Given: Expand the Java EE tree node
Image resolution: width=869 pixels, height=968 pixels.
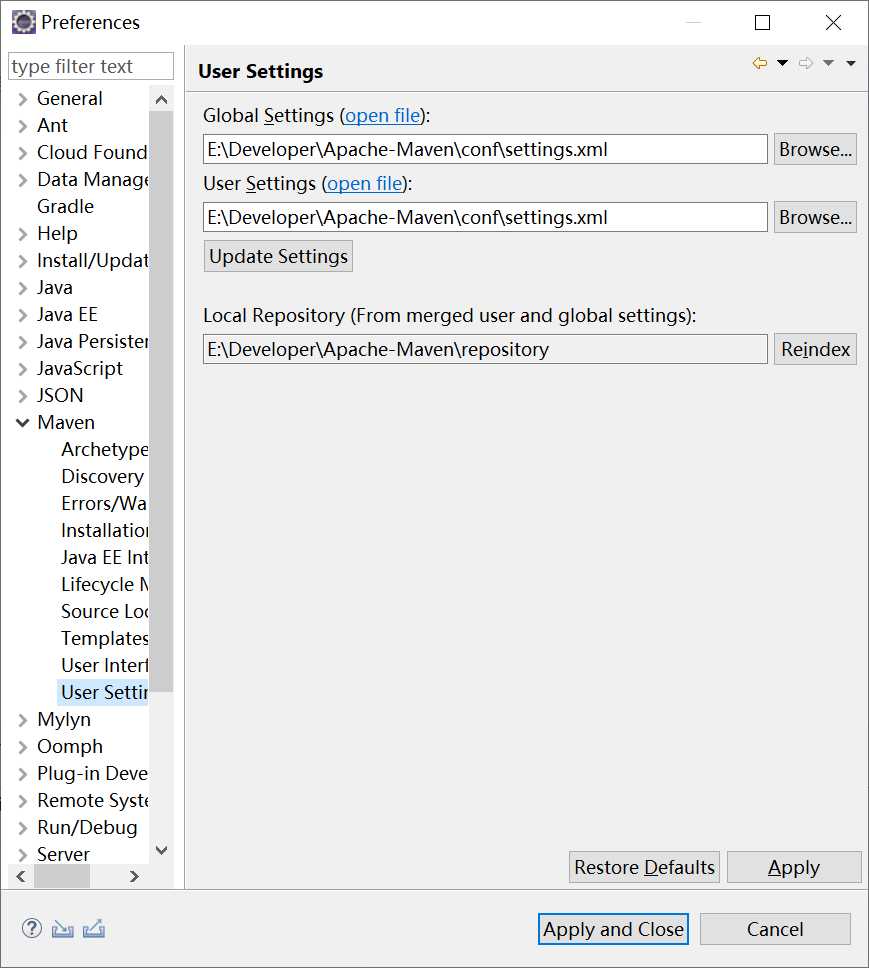Looking at the screenshot, I should coord(22,315).
